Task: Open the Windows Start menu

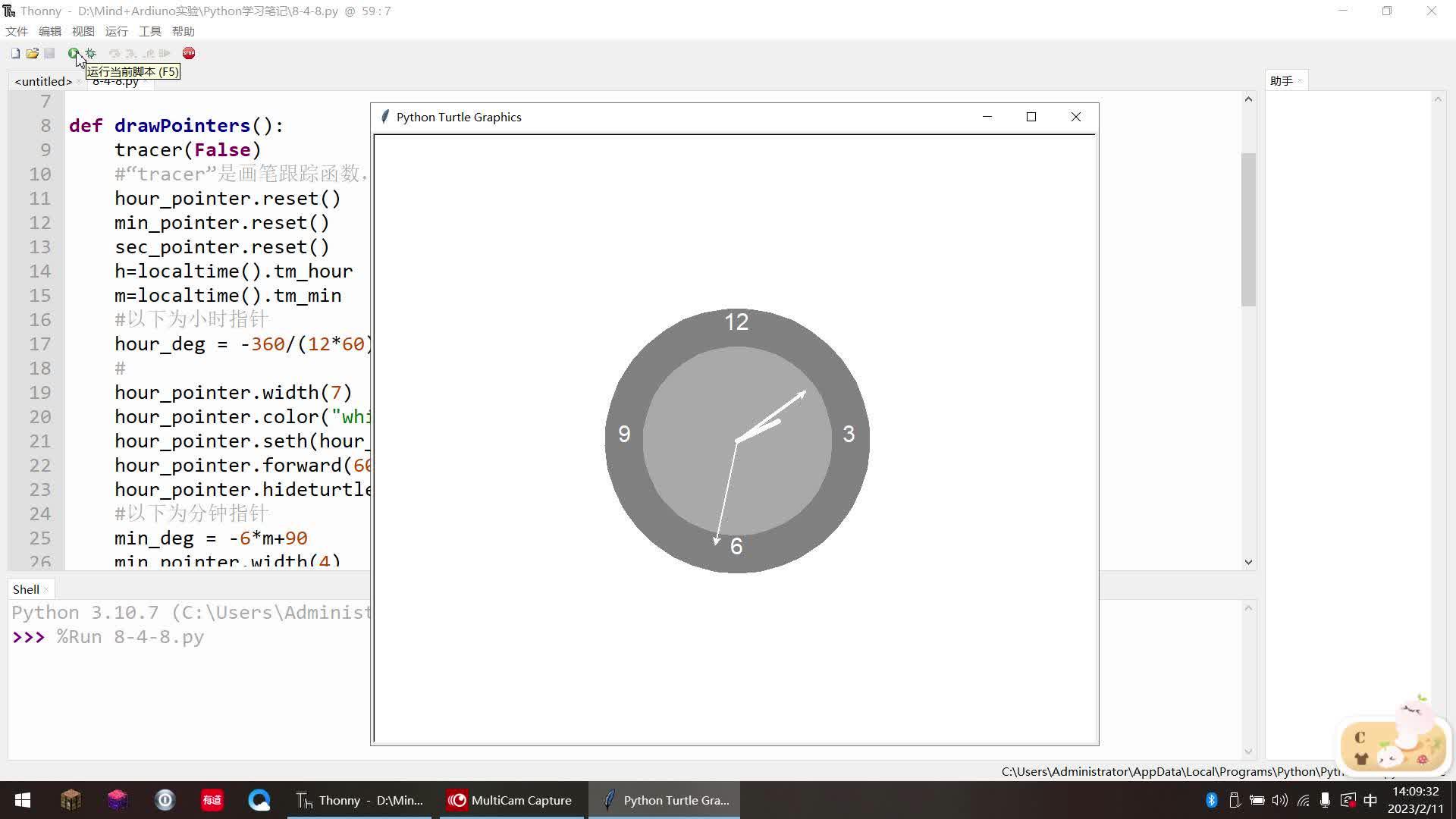Action: [21, 800]
